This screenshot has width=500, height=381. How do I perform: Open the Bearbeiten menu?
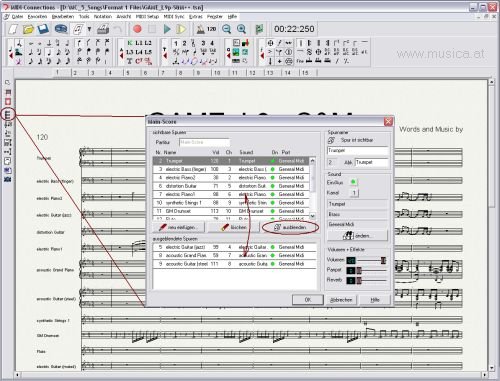(x=63, y=16)
